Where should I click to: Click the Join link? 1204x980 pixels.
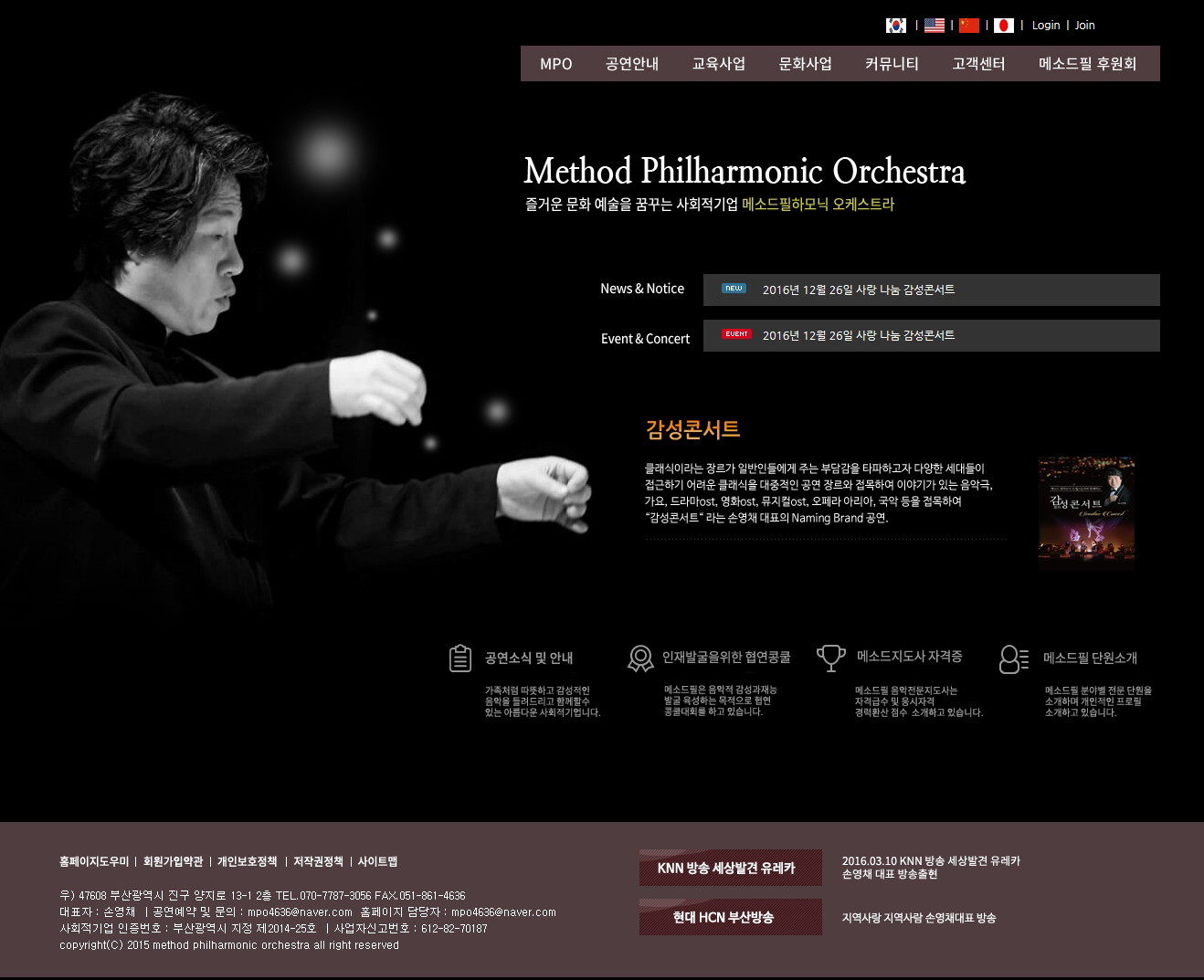click(x=1084, y=26)
